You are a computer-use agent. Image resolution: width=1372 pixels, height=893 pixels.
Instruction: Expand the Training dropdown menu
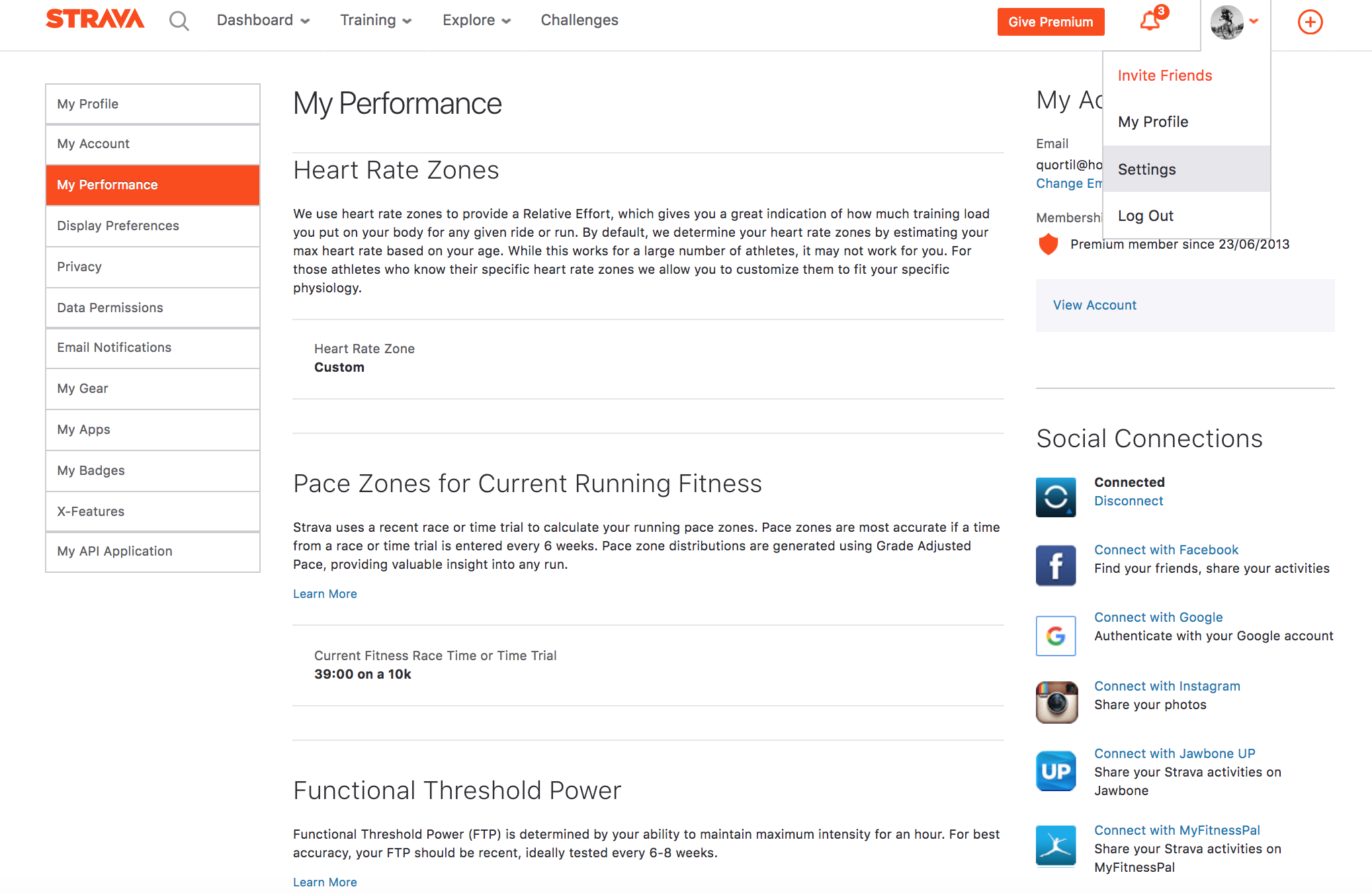(x=375, y=21)
